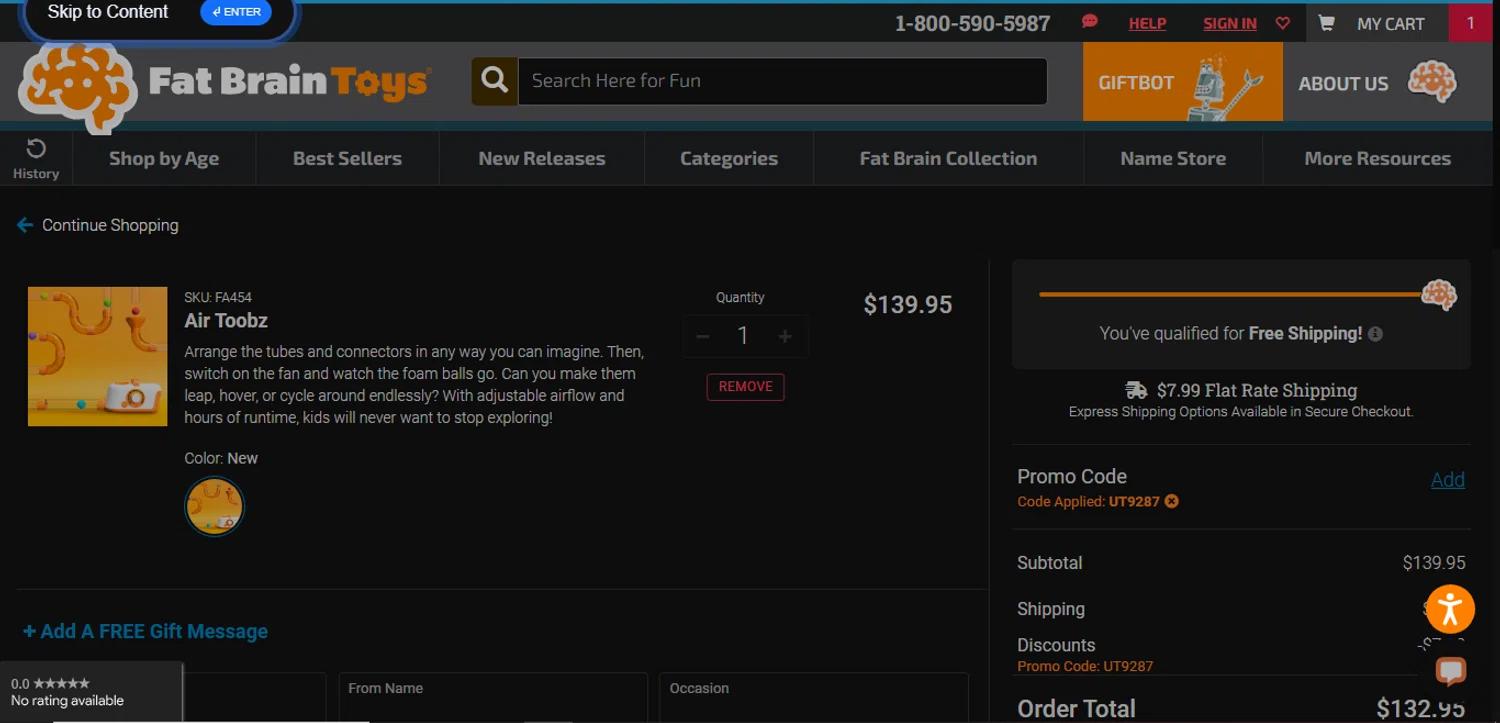Select the New color swatch

point(214,506)
